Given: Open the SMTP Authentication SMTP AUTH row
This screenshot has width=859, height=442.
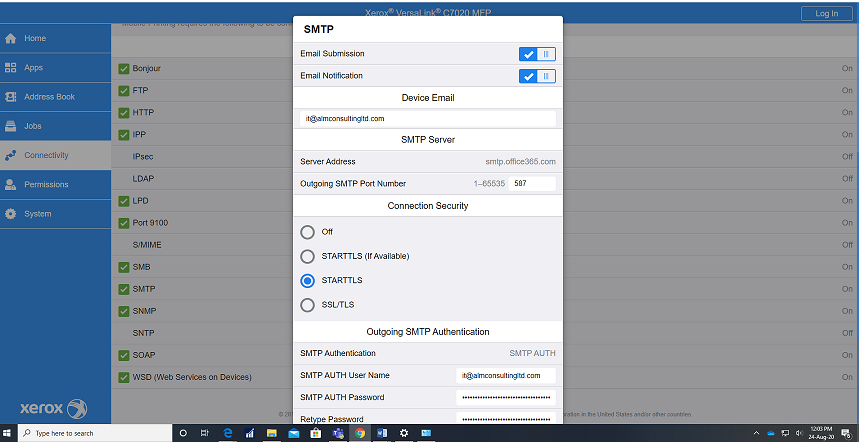Looking at the screenshot, I should (x=428, y=353).
